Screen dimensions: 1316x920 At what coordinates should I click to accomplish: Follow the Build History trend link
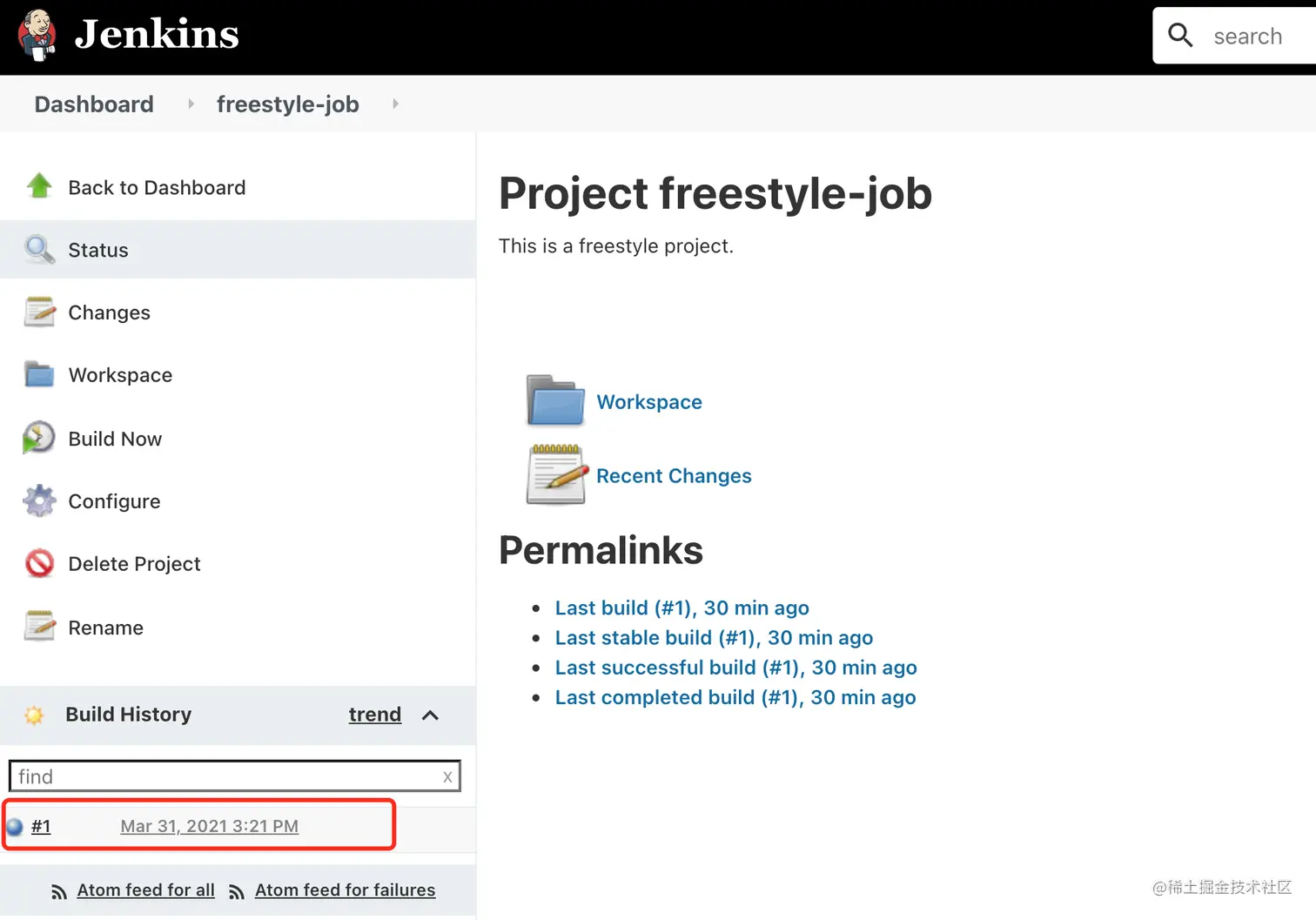[x=374, y=715]
